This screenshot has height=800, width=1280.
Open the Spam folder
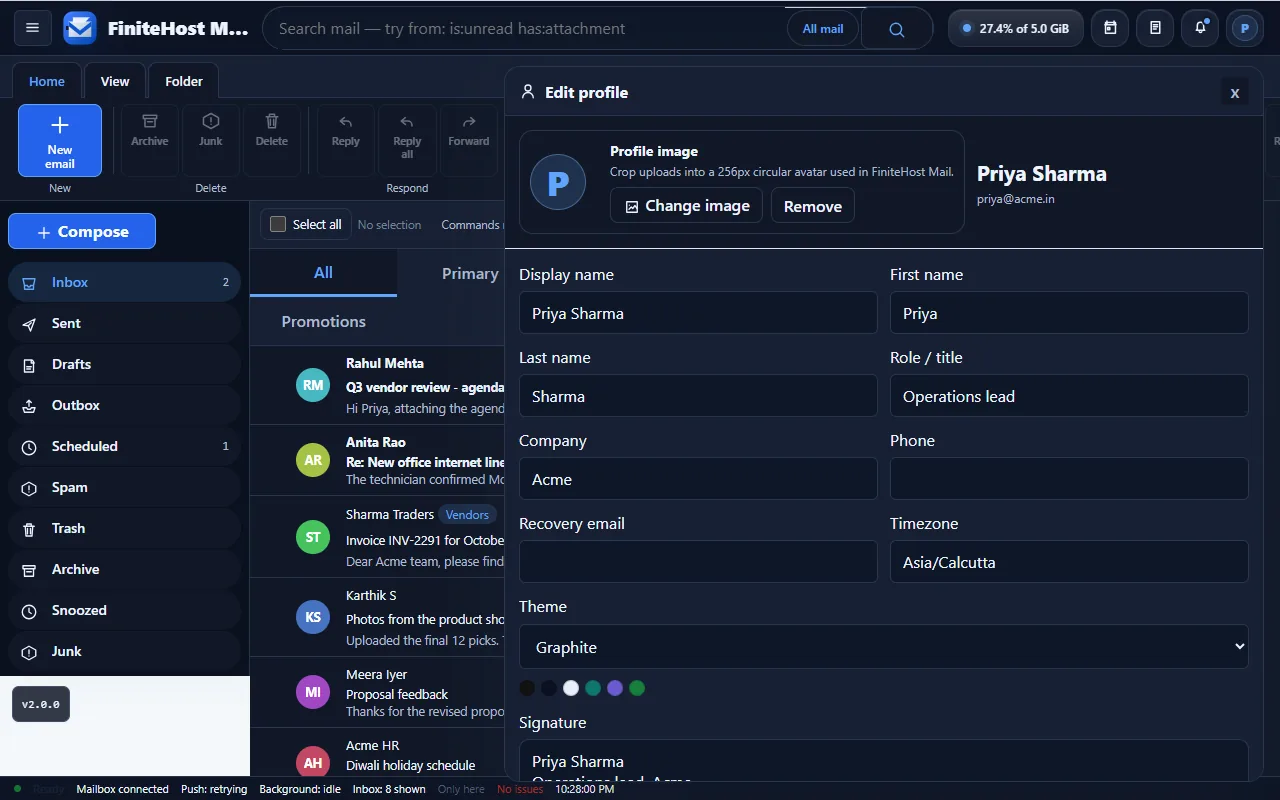tap(124, 487)
